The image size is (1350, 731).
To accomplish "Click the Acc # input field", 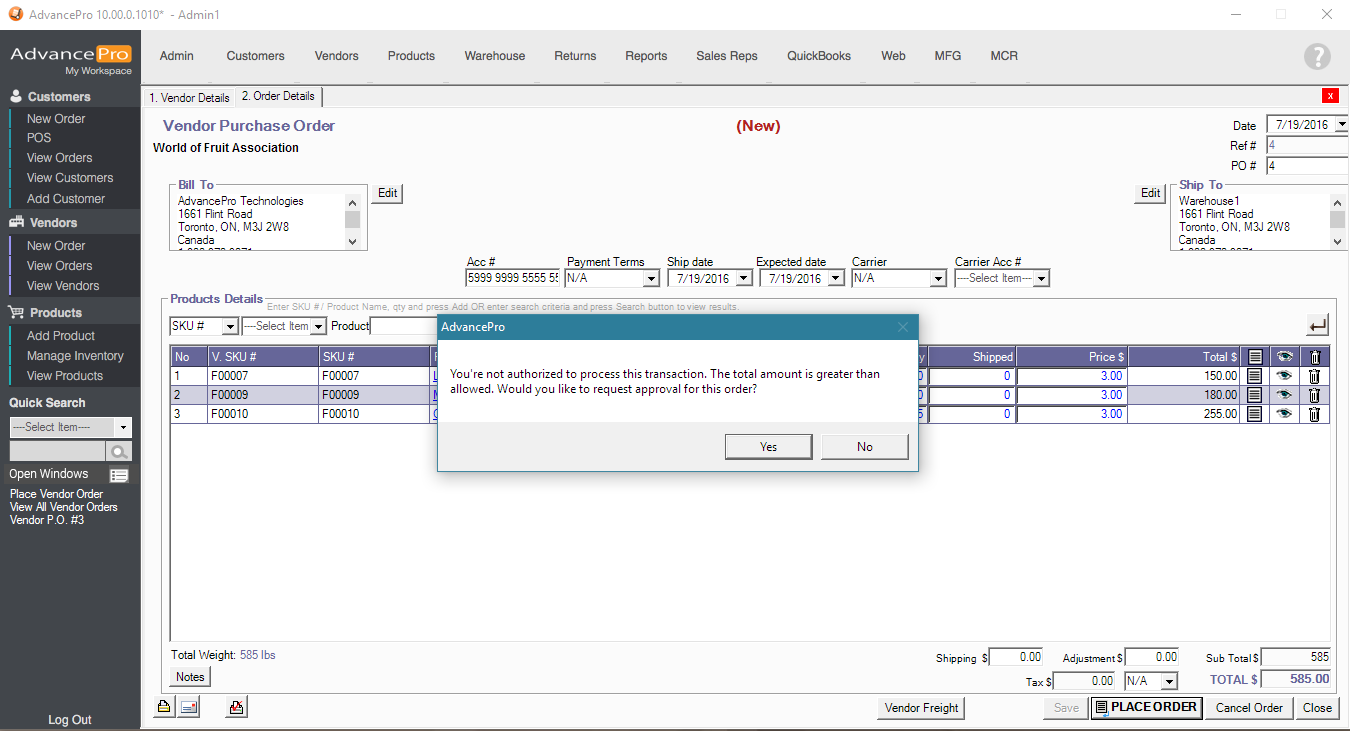I will click(x=511, y=279).
